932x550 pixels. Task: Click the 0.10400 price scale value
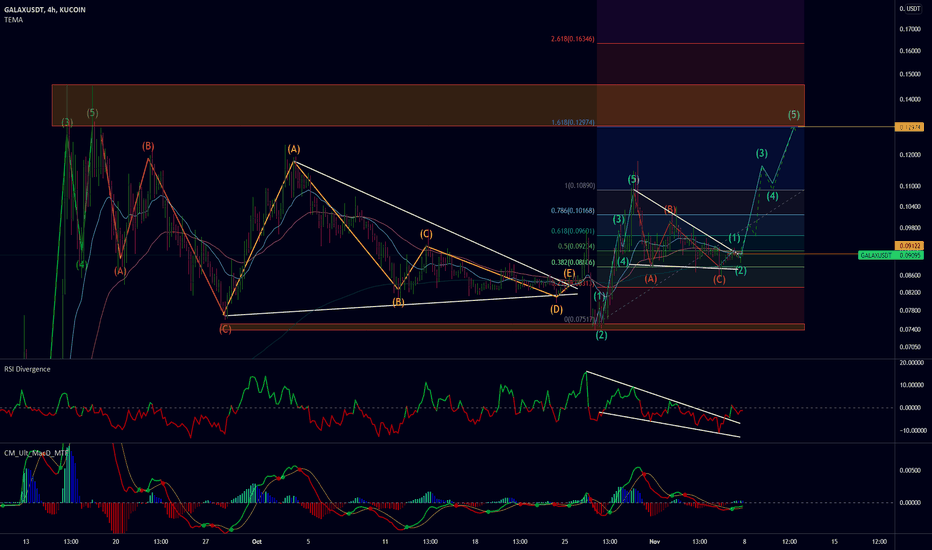point(910,206)
